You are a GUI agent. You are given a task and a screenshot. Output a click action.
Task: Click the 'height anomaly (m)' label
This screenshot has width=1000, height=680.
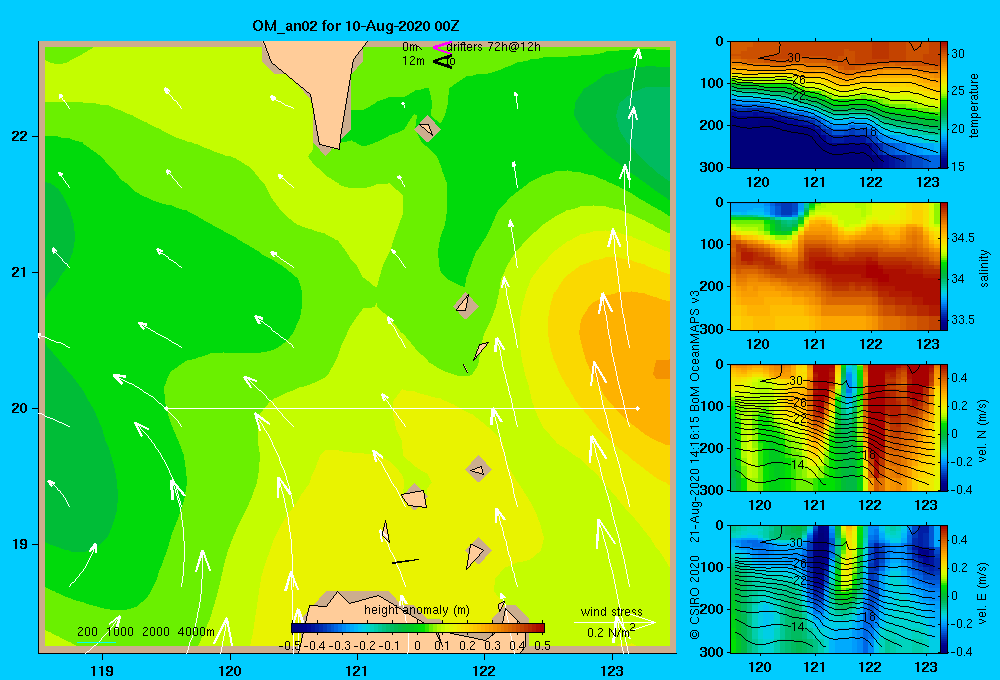click(416, 610)
